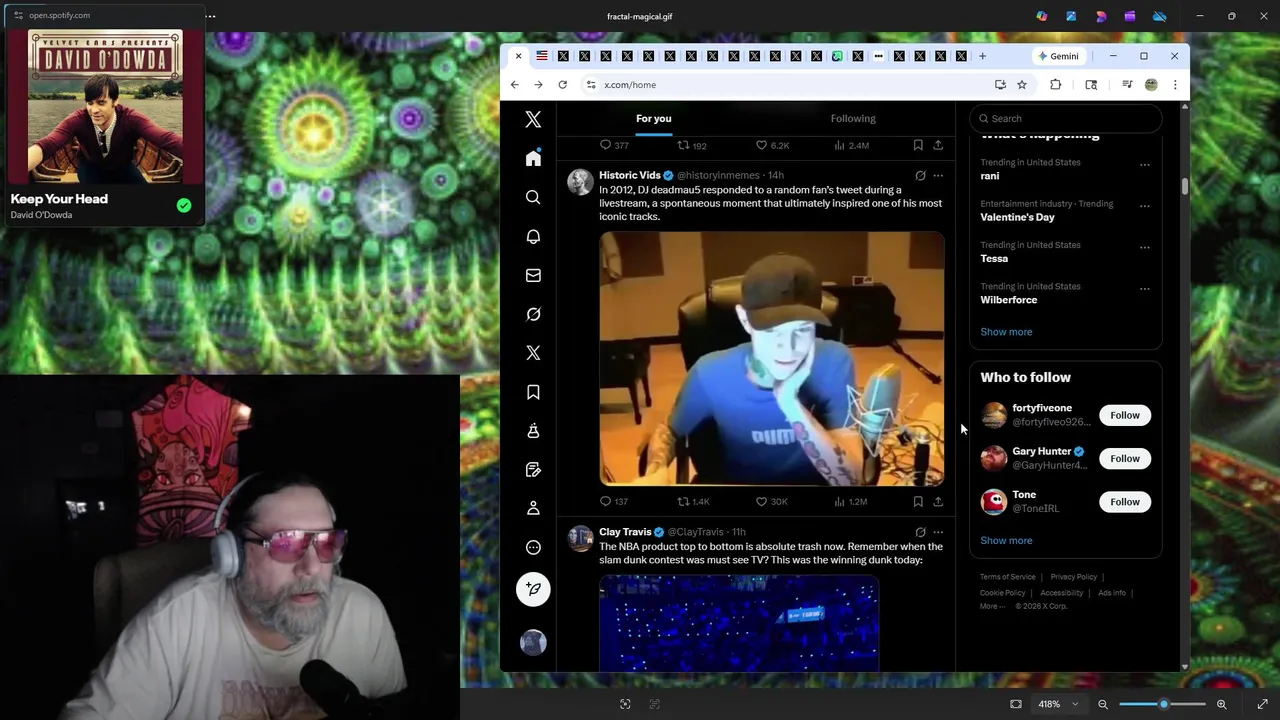The image size is (1280, 720).
Task: Open Clipchamp icon in Photos title bar
Action: click(1130, 16)
